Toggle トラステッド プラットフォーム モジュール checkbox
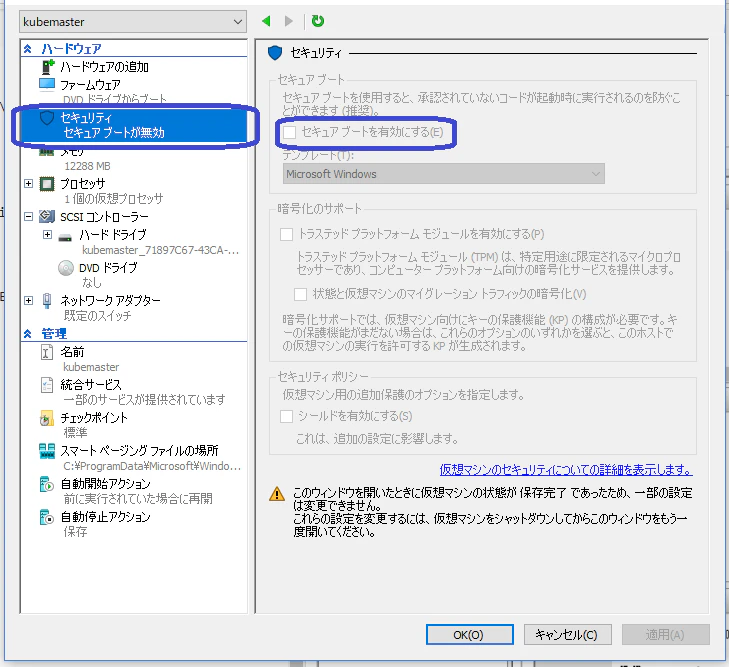Image resolution: width=729 pixels, height=667 pixels. (286, 234)
